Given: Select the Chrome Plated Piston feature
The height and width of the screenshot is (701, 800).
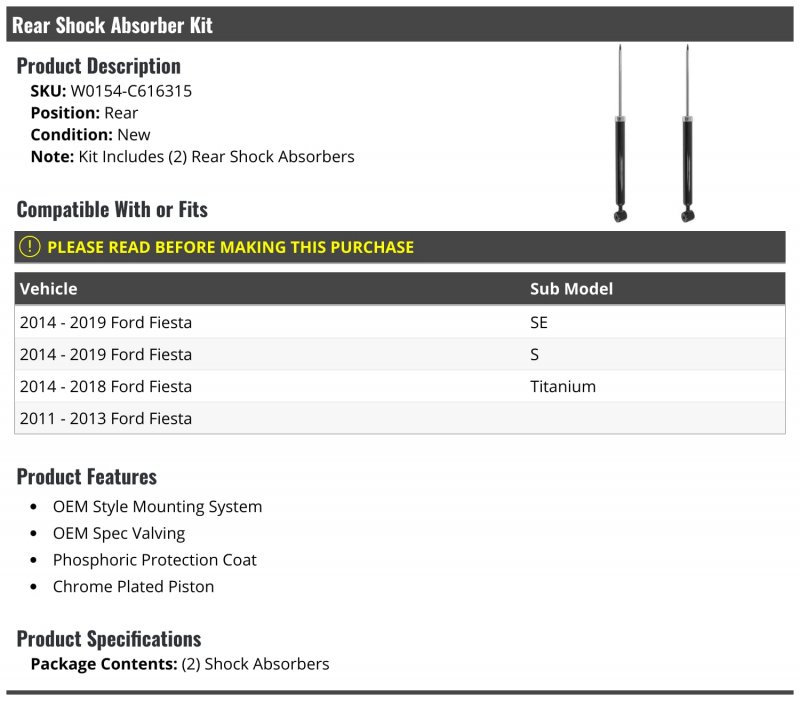Looking at the screenshot, I should [133, 587].
